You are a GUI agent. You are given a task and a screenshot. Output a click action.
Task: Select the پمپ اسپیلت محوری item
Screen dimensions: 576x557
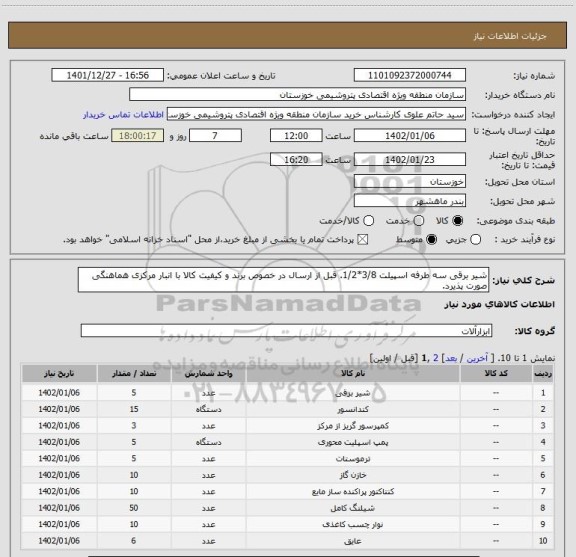(x=287, y=442)
